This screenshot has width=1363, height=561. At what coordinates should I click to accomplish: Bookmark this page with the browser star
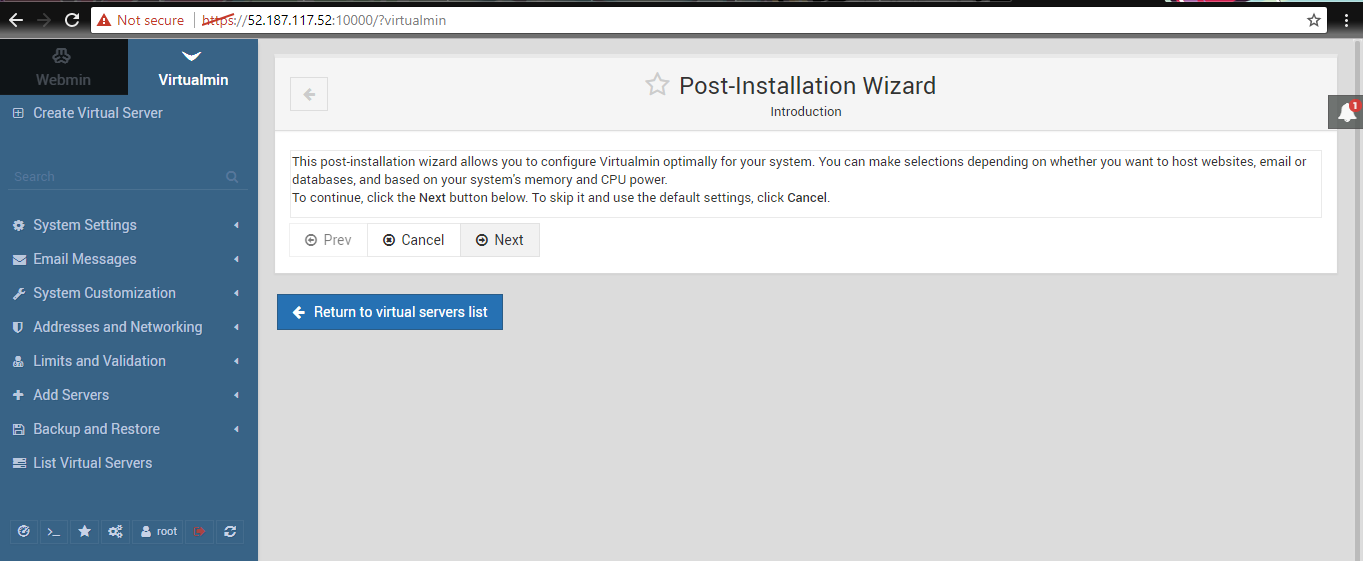click(1314, 20)
